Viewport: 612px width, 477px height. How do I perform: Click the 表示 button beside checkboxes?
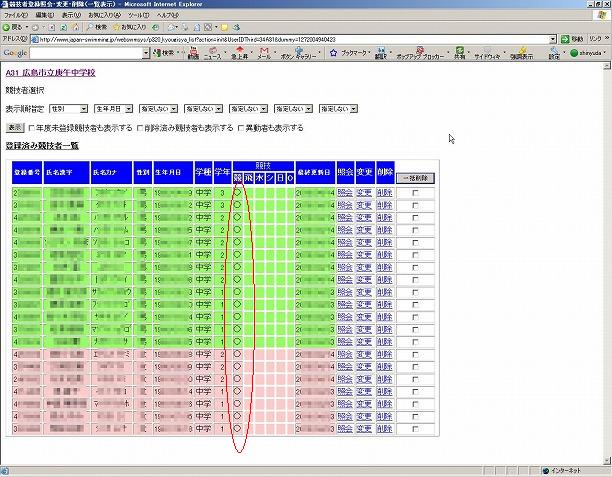click(x=15, y=128)
